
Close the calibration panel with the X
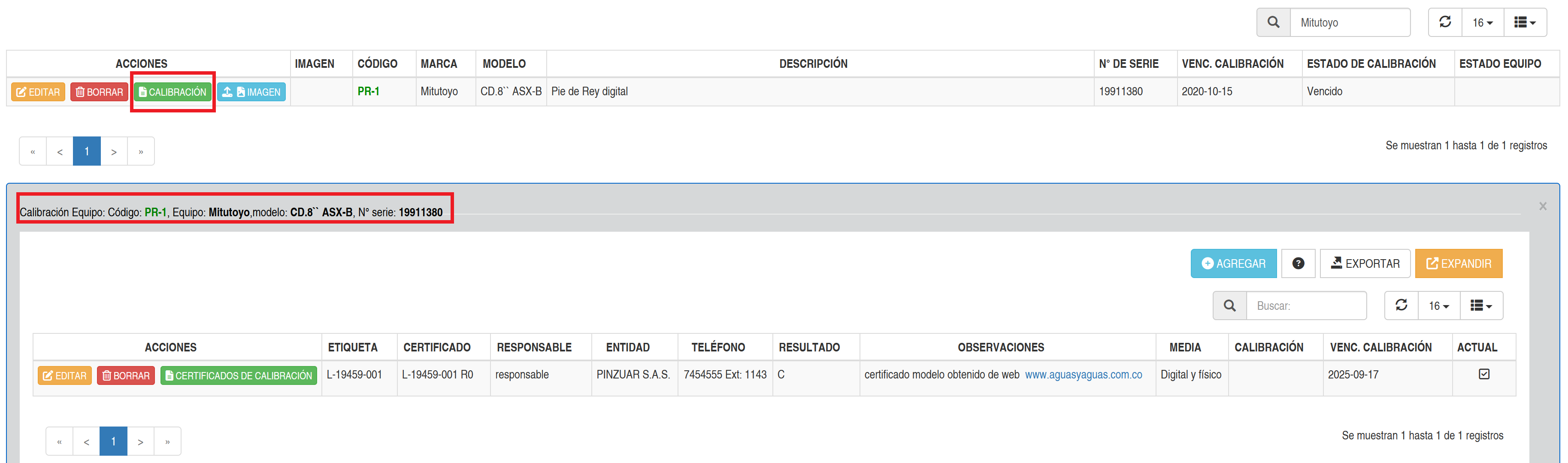(1542, 206)
